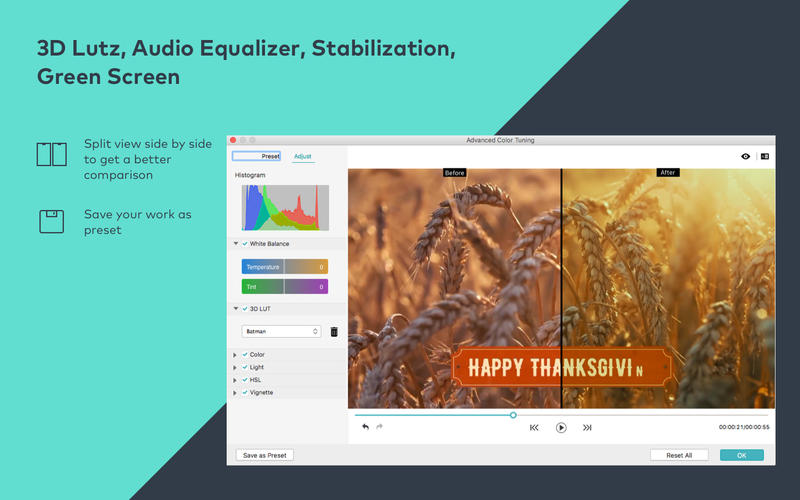Click the Save as Preset button

265,455
